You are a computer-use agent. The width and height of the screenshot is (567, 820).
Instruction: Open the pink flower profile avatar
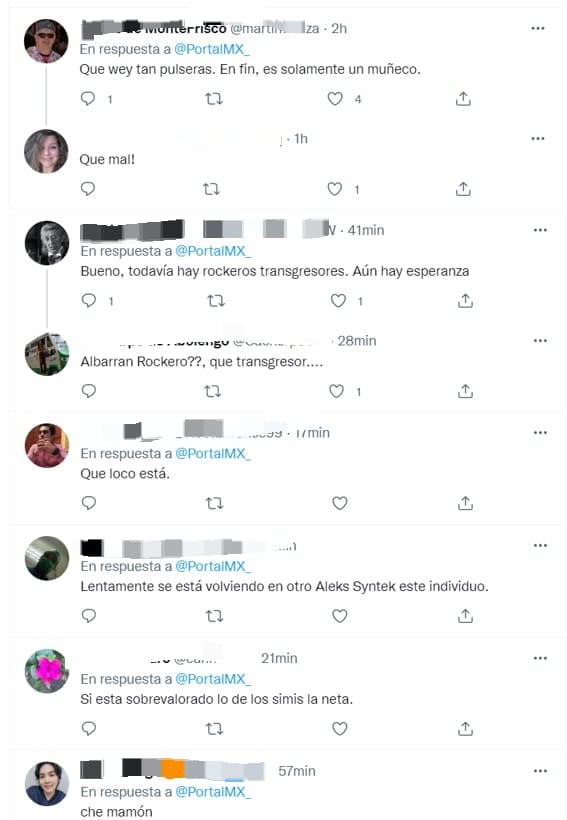pos(47,670)
